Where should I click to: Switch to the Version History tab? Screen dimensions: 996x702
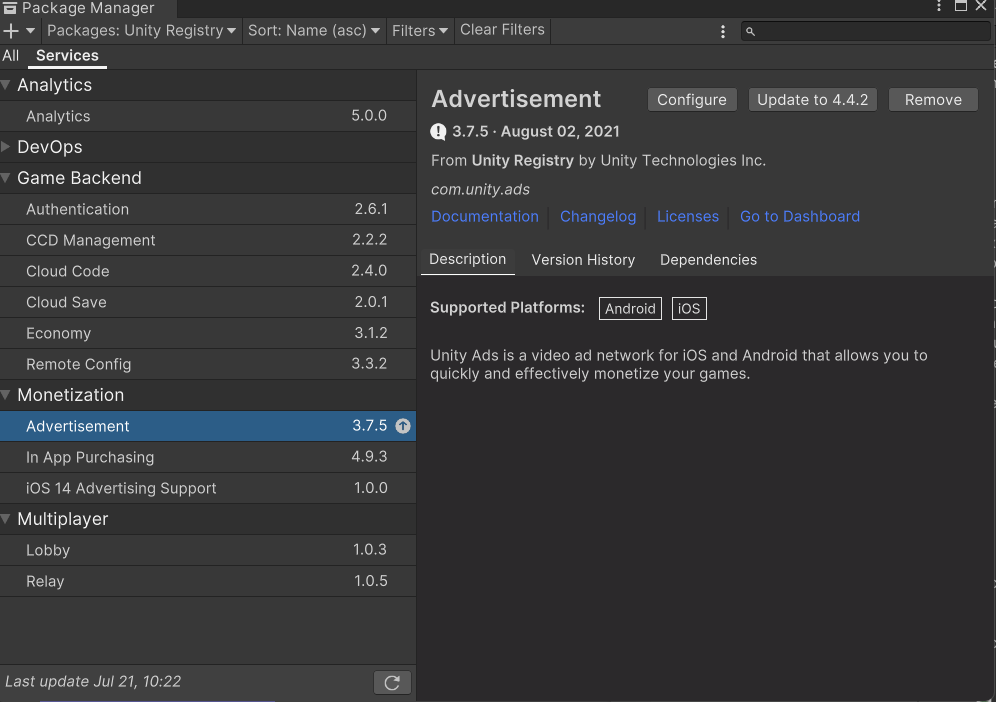point(583,260)
